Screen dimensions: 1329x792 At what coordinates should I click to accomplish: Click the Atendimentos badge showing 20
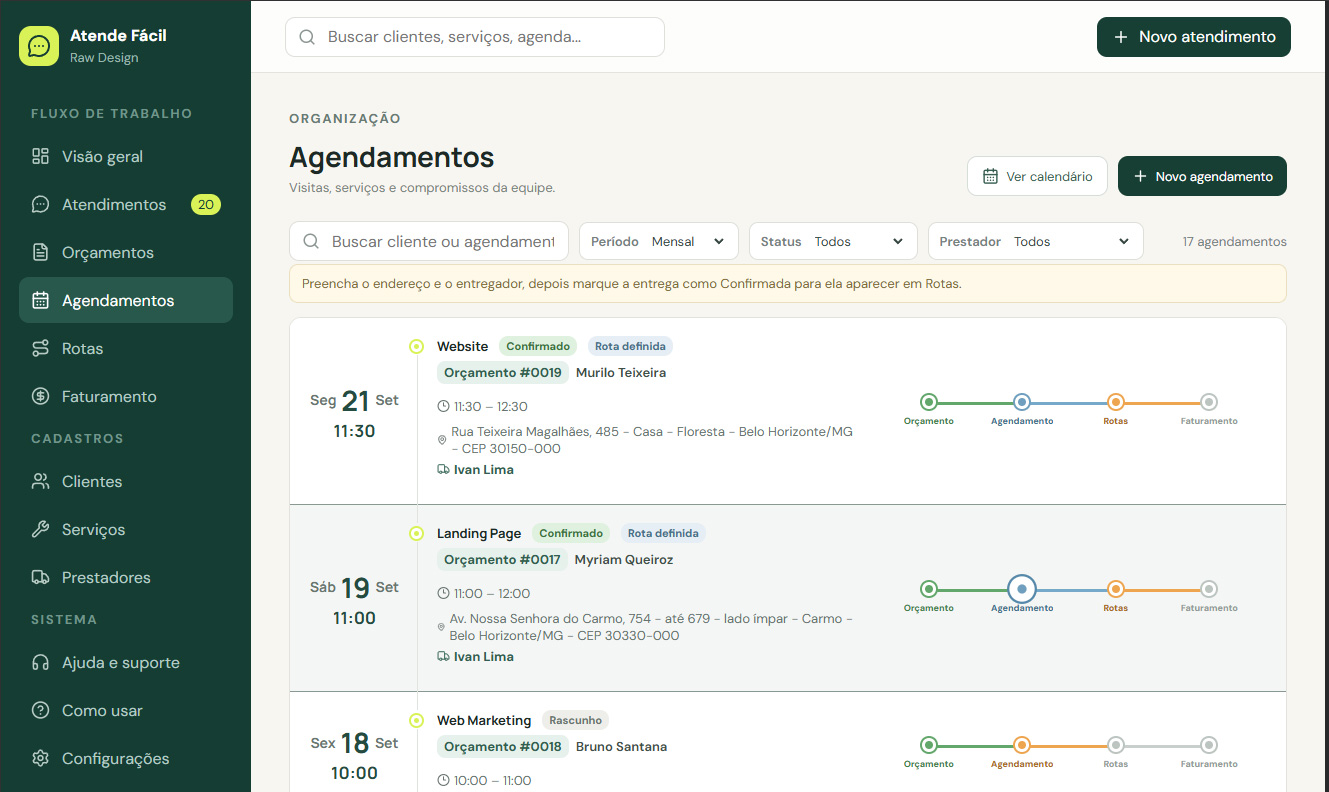pos(206,204)
